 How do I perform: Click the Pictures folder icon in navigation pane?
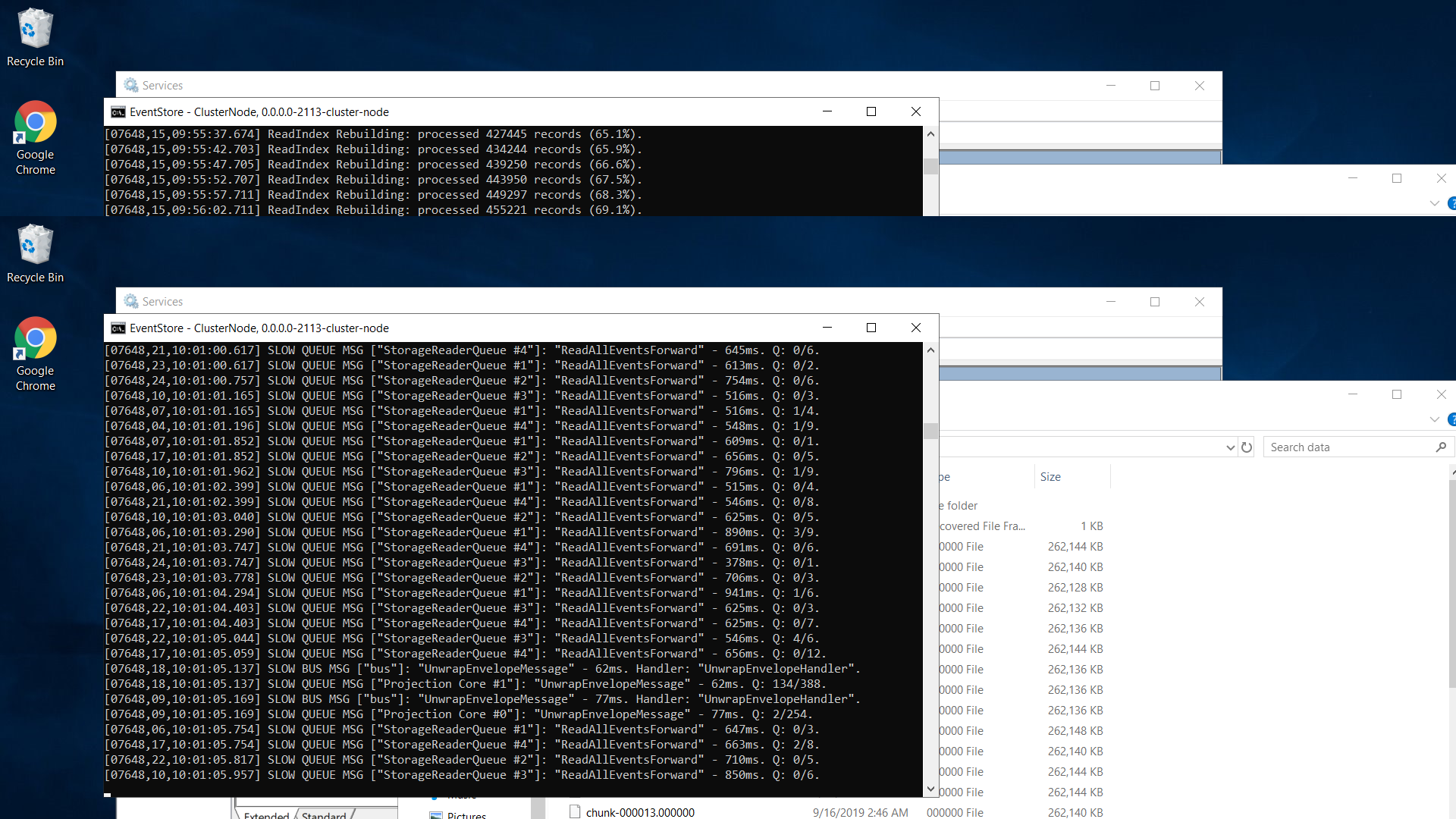tap(436, 815)
